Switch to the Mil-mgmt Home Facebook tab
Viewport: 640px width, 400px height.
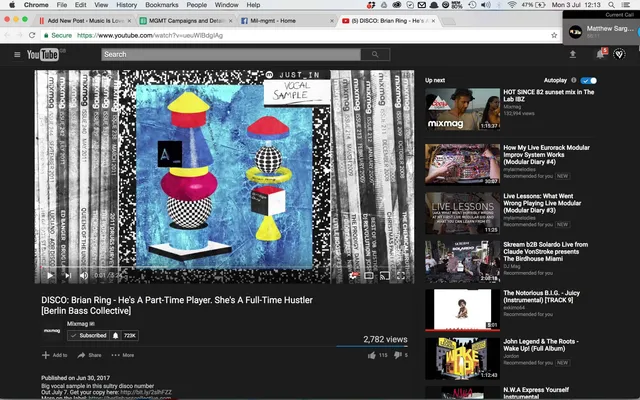click(287, 20)
